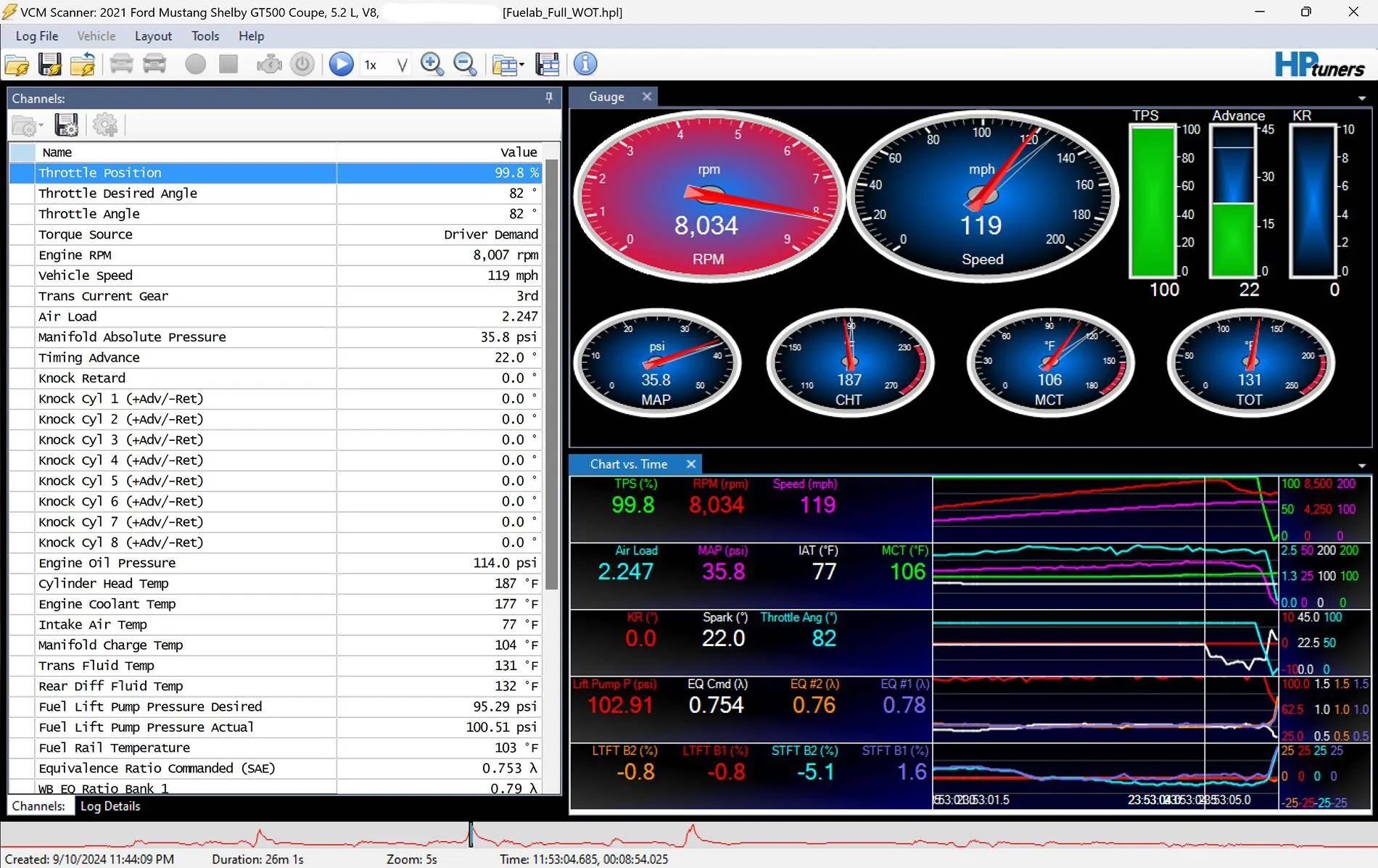This screenshot has width=1378, height=868.
Task: Start log playback with blue play button
Action: click(341, 65)
